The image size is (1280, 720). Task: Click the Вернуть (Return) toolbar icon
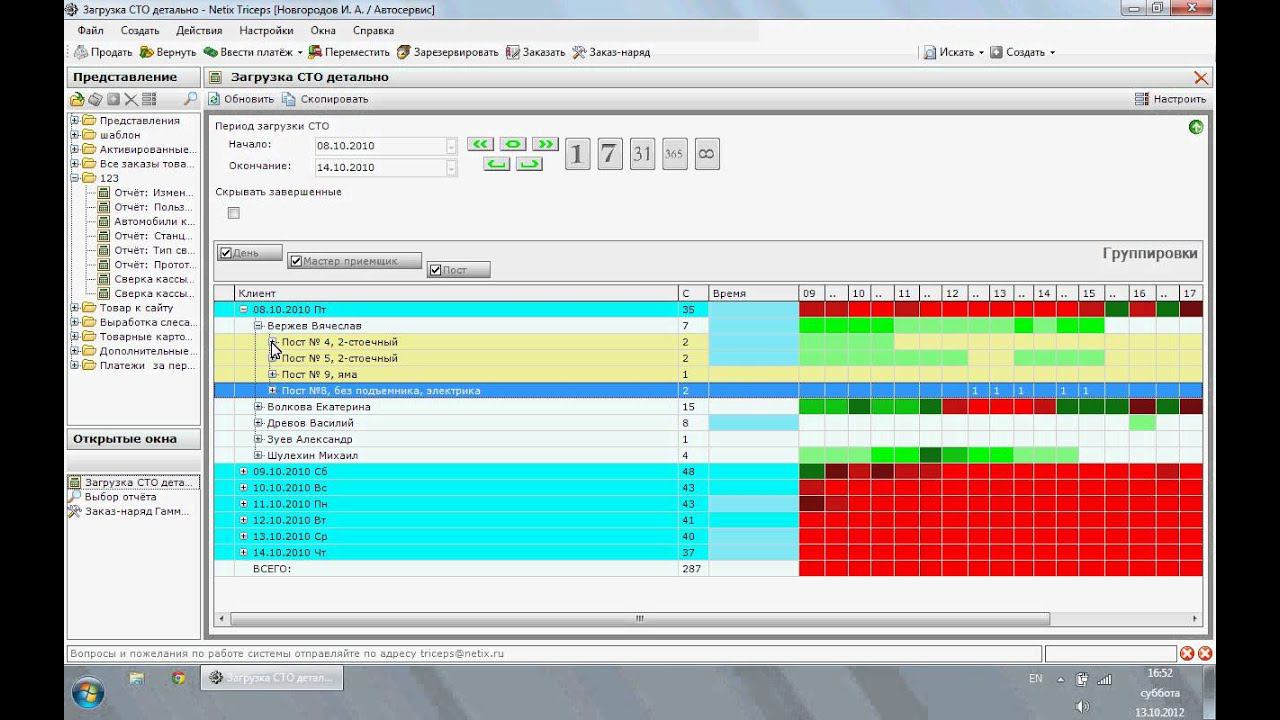coord(147,52)
